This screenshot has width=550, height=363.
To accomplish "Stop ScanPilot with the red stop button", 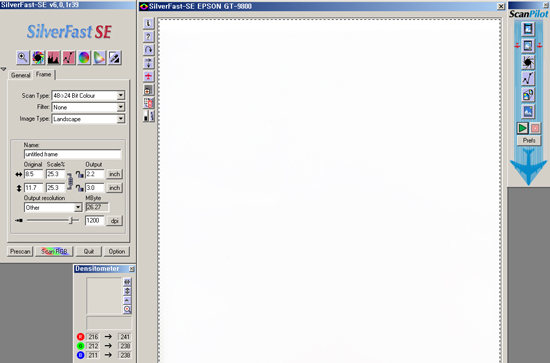I will point(535,128).
